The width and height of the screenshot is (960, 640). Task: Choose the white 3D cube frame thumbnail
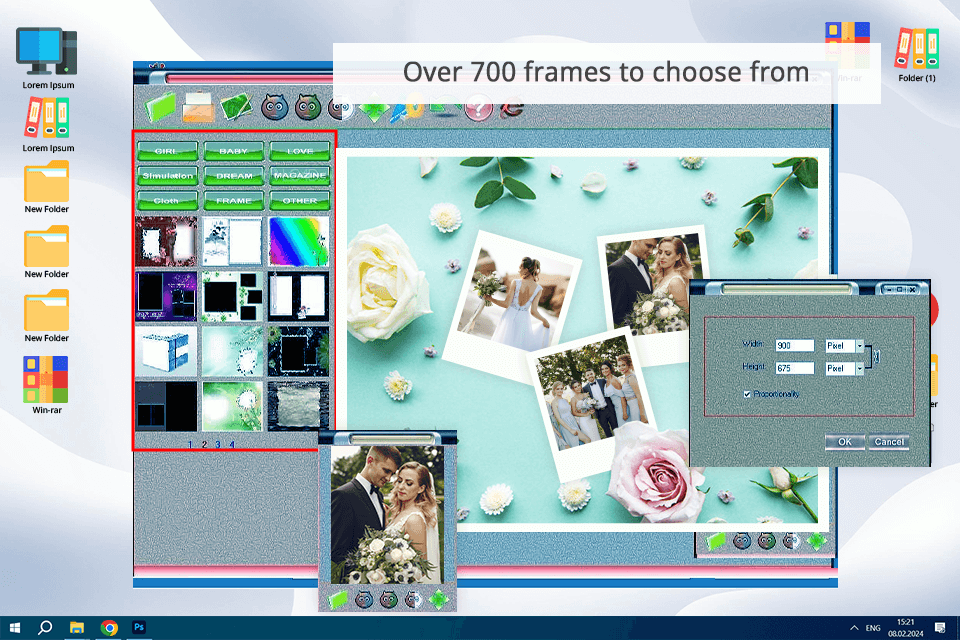[166, 351]
